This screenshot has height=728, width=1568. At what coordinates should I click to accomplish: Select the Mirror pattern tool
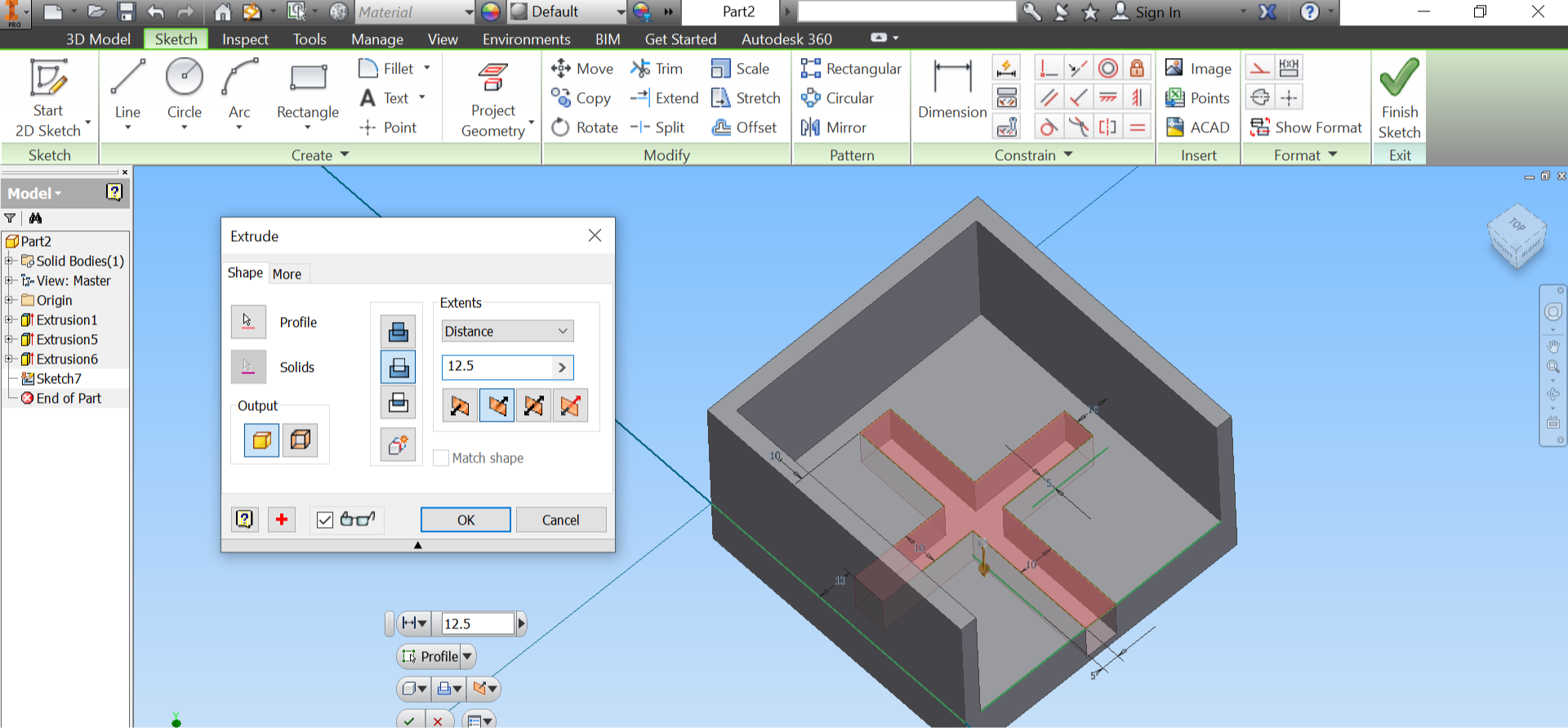pos(834,127)
